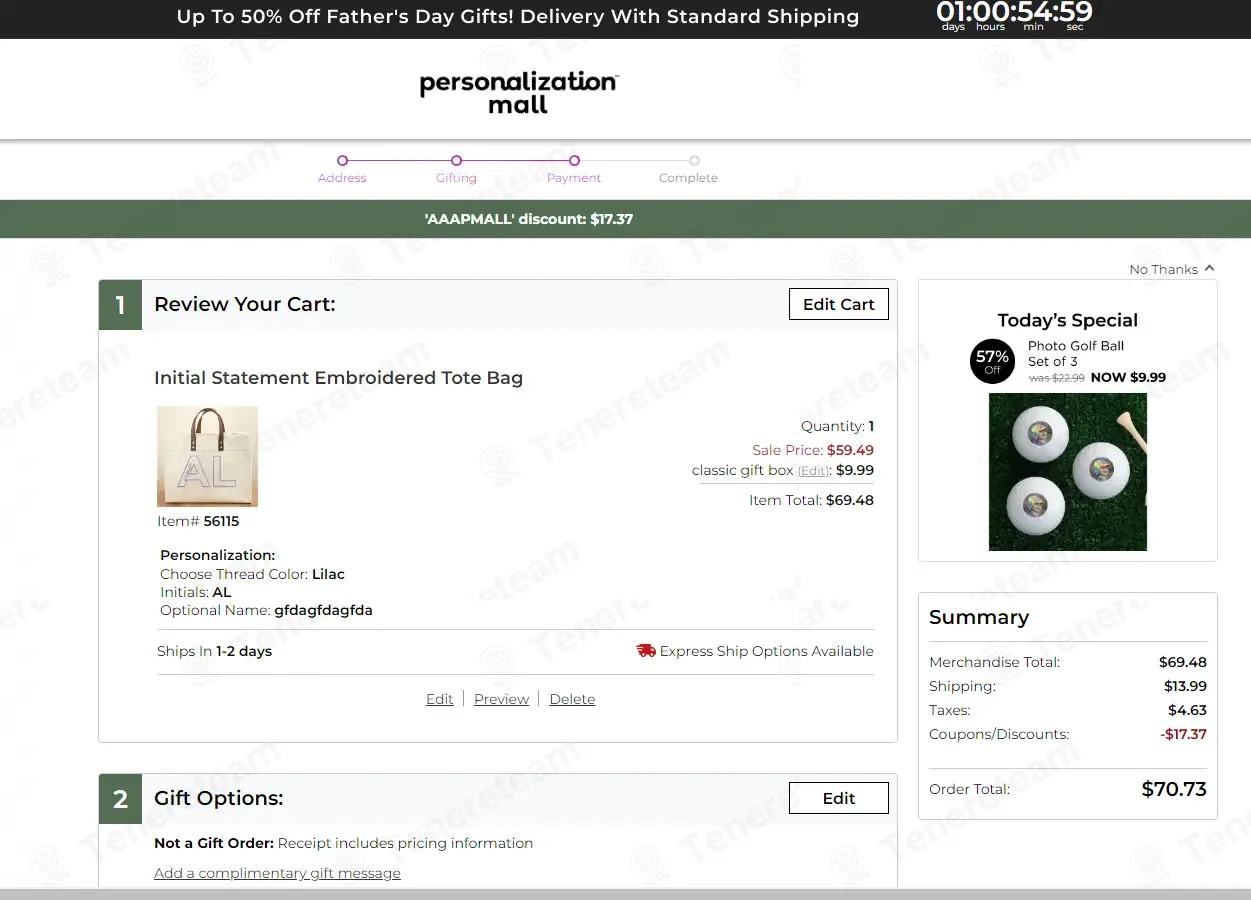Click the Father's Day promo banner text
The image size is (1251, 900).
(518, 17)
